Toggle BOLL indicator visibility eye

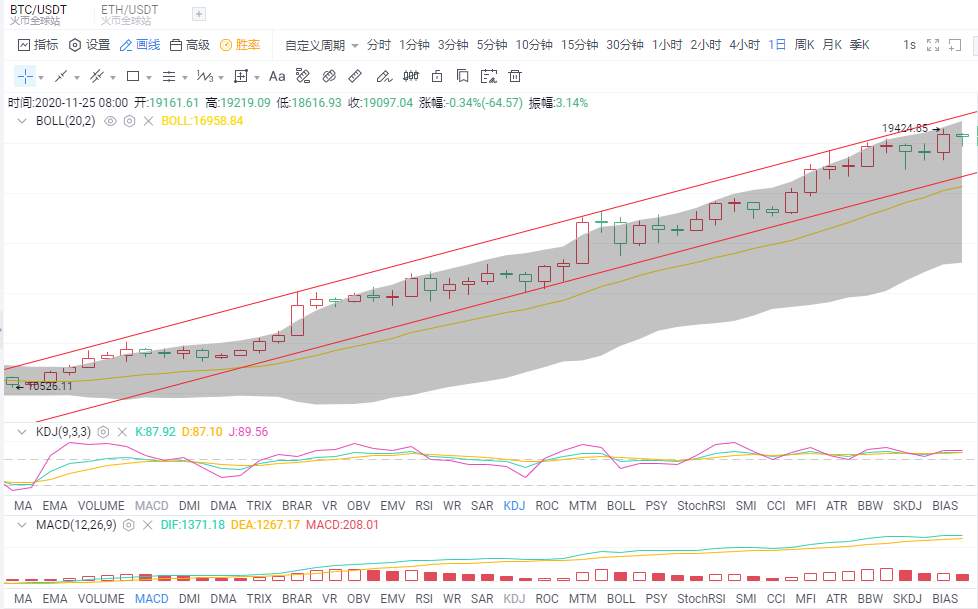tap(110, 121)
